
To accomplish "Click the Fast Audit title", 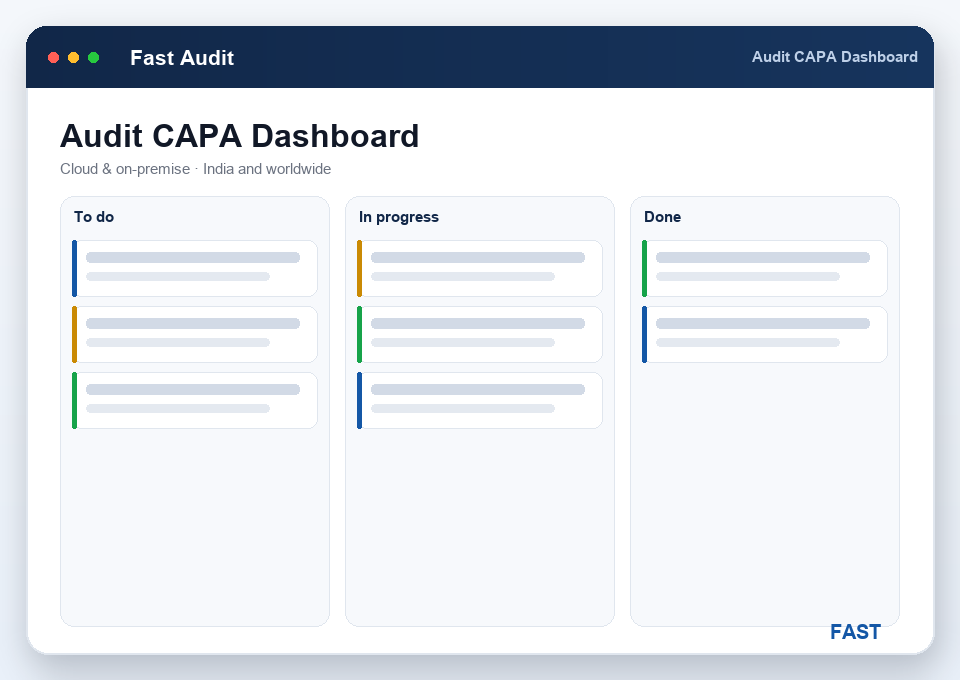I will [182, 58].
